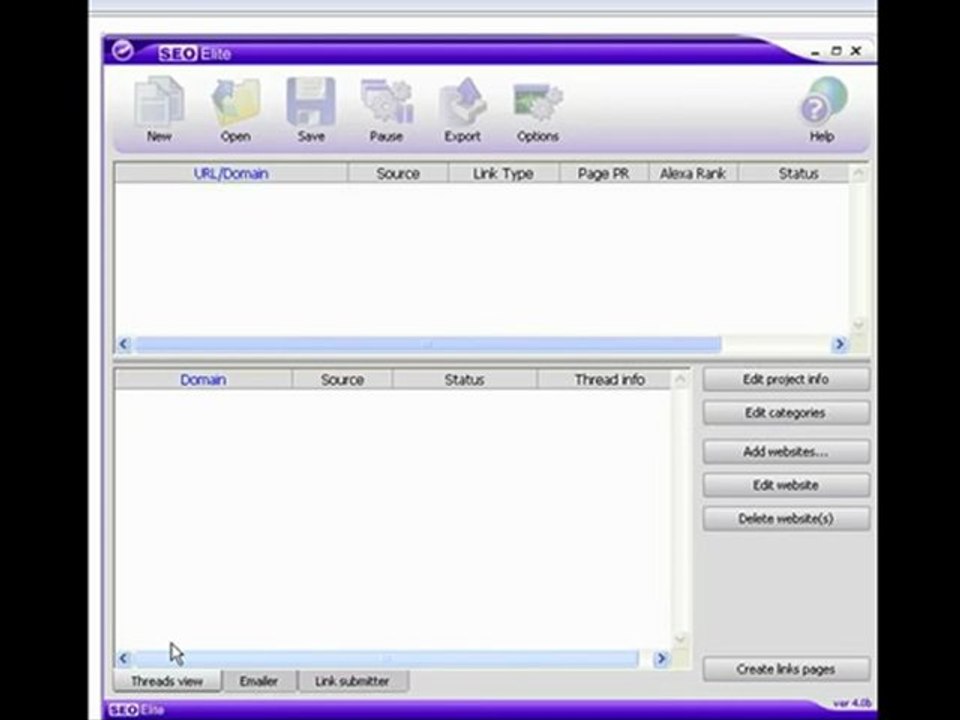Click upper table scroll up arrow
Screen dimensions: 960x720
858,174
